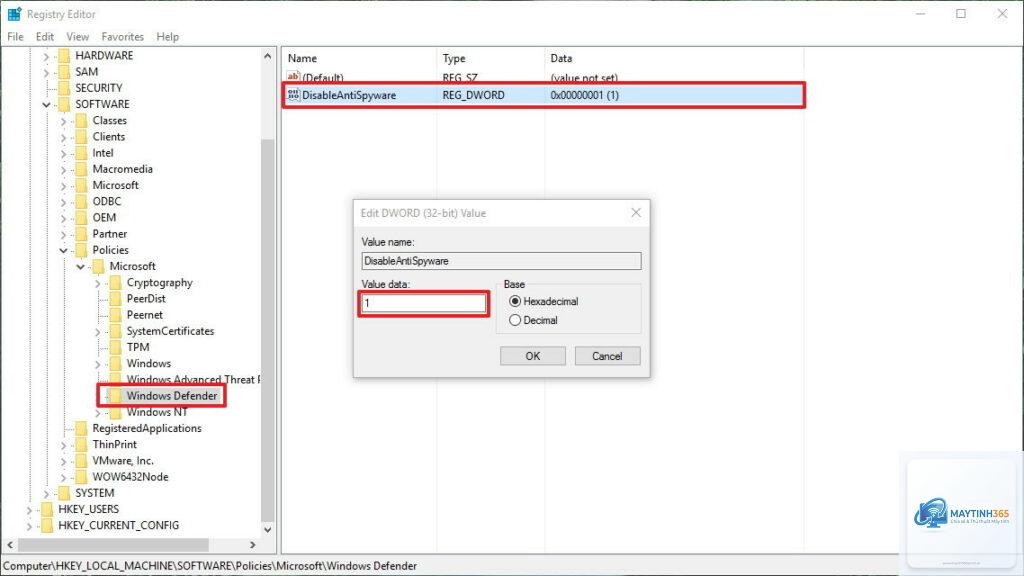Screen dimensions: 1024x576
Task: Collapse the Microsoft key under Policies
Action: click(80, 266)
